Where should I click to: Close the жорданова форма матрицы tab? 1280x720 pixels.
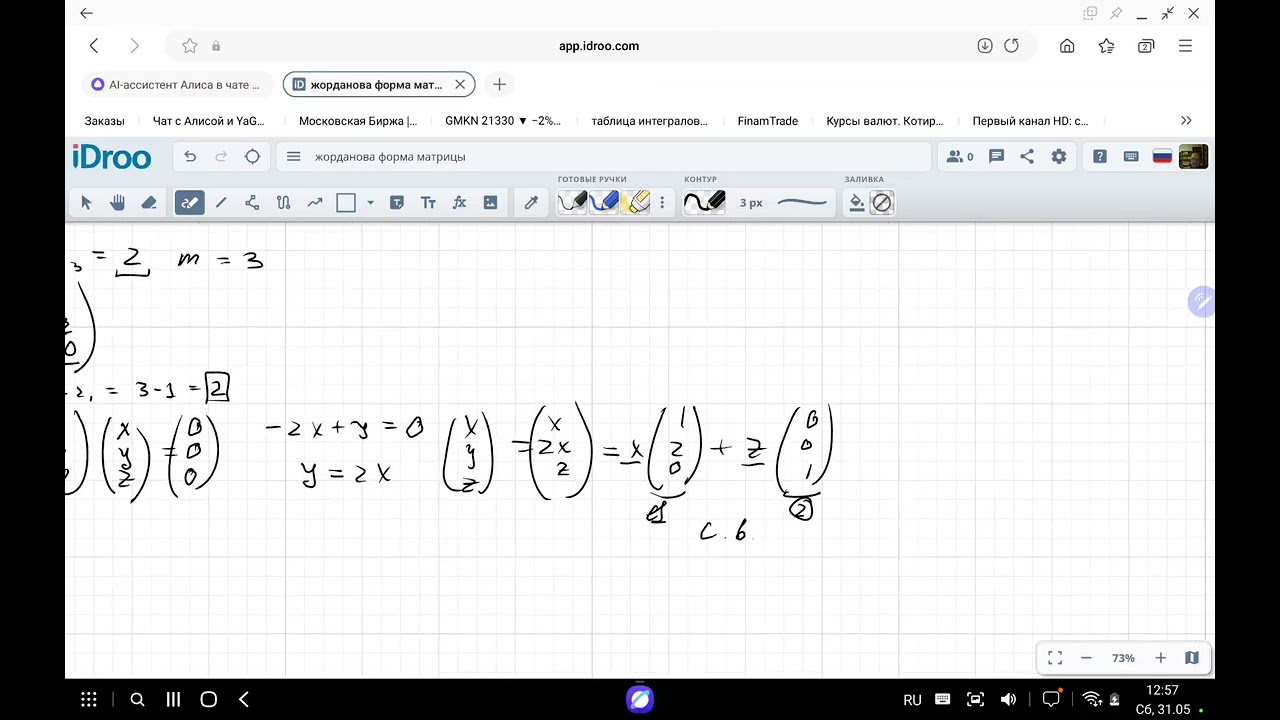[x=460, y=85]
